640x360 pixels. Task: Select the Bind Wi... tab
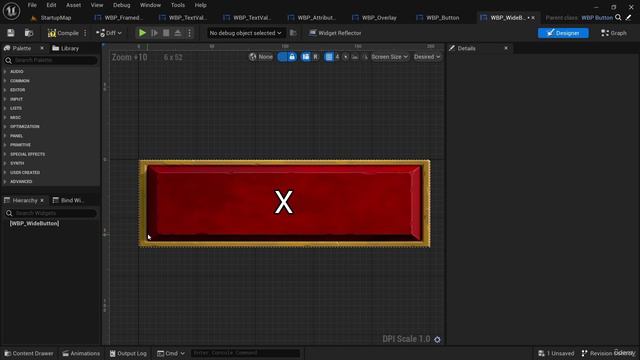tap(68, 200)
